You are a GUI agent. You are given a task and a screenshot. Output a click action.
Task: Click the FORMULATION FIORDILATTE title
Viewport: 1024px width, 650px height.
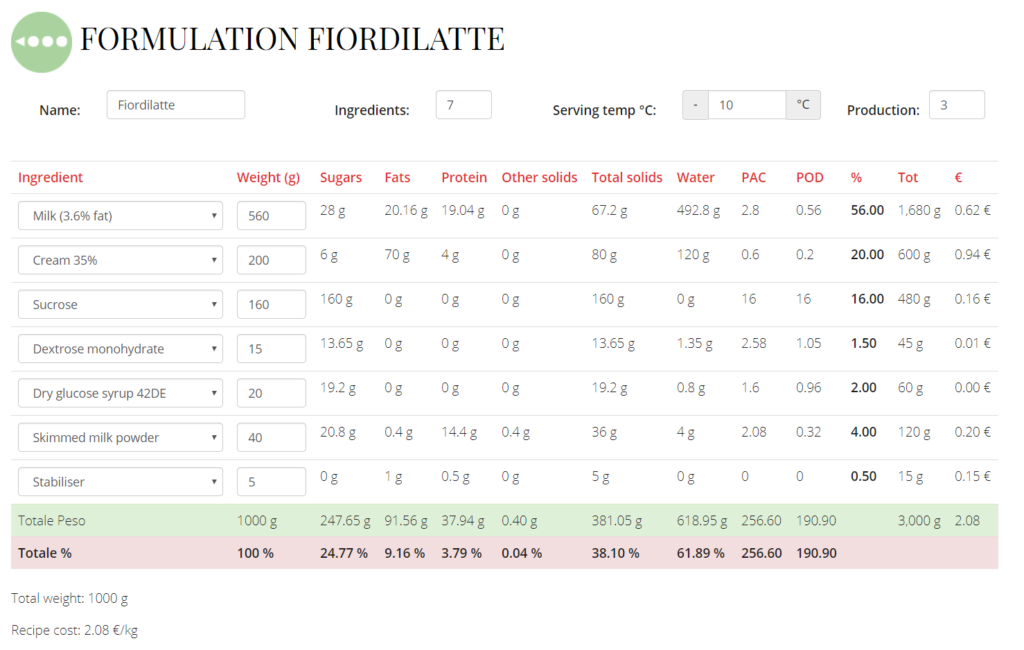(292, 39)
